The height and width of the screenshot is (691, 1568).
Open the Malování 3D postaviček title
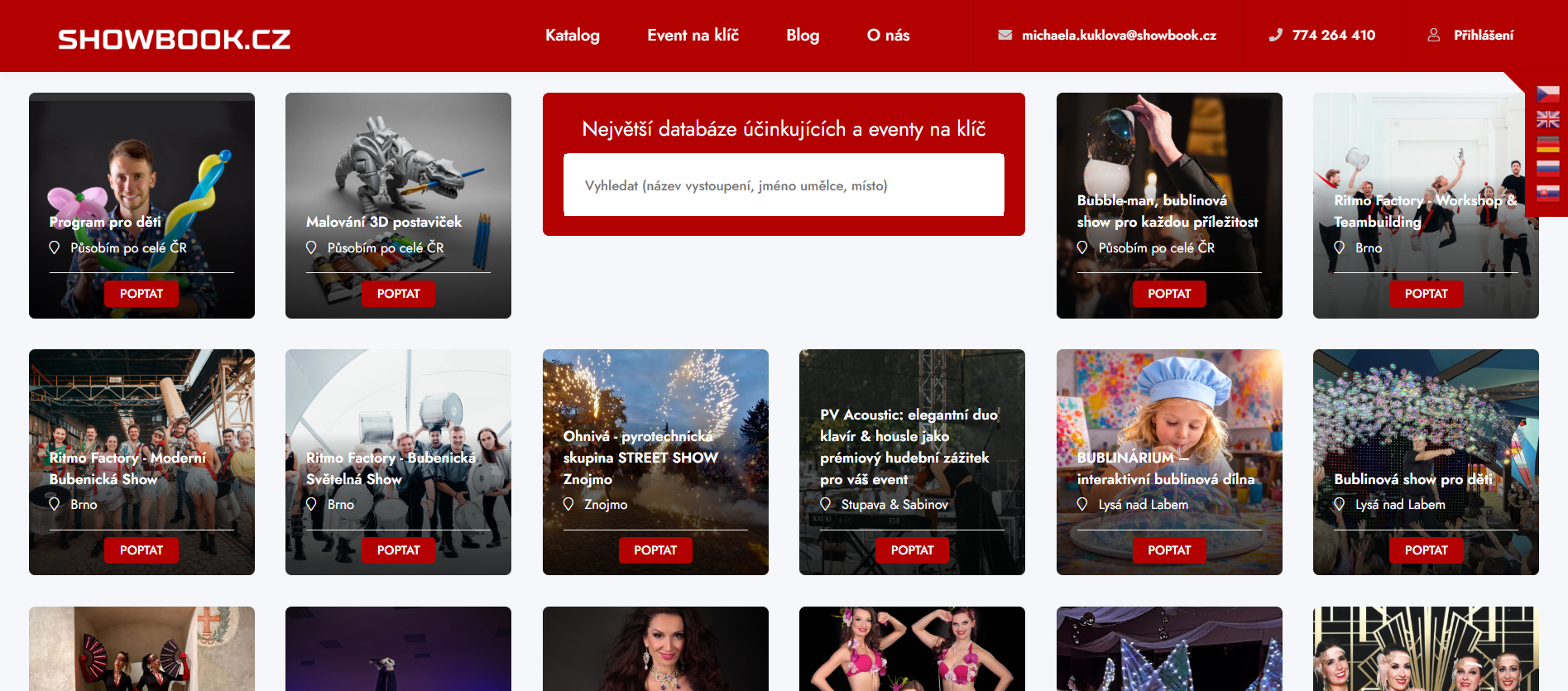[x=384, y=222]
